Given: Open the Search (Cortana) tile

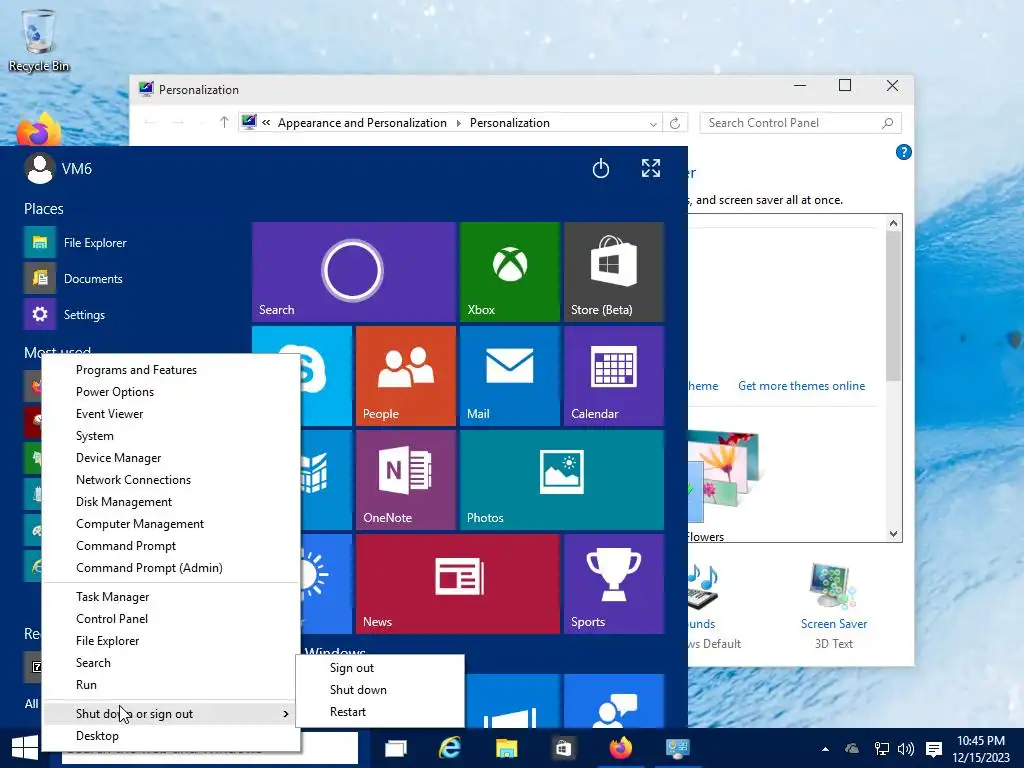Looking at the screenshot, I should click(353, 272).
